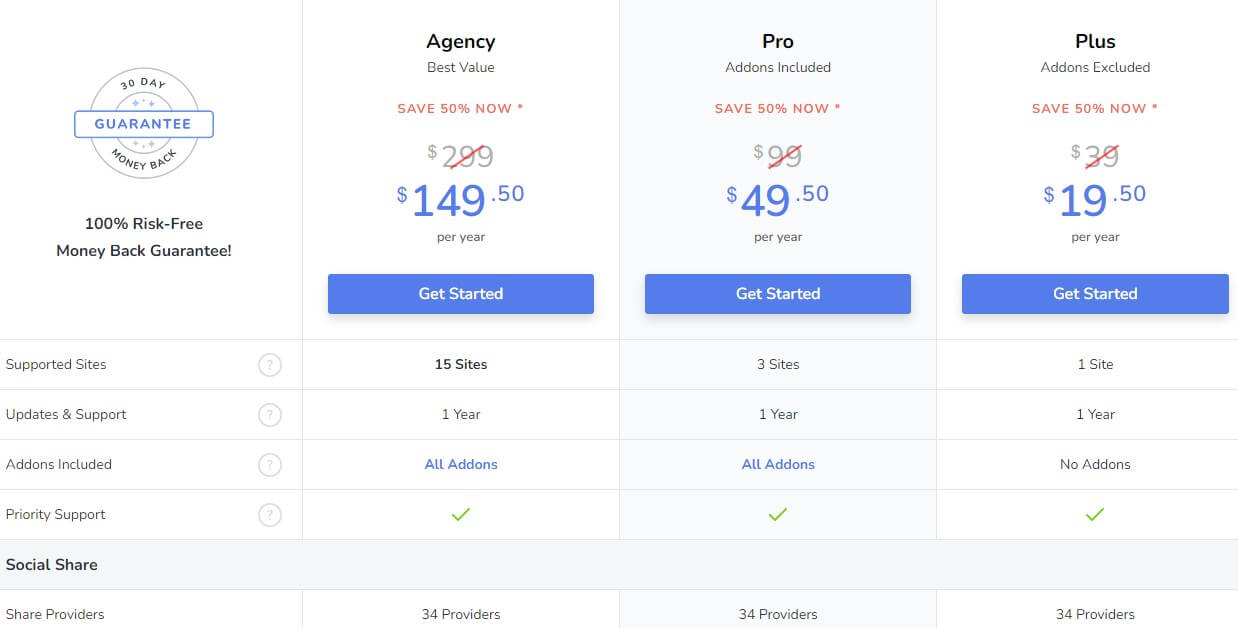Screen dimensions: 1238x628
Task: Select the Agency plan heading
Action: tap(461, 42)
